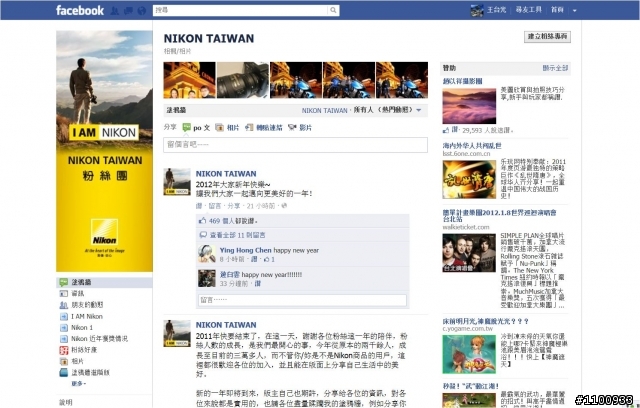Open Ying Hong Chen profile link
Image resolution: width=640 pixels, height=408 pixels.
tap(245, 250)
